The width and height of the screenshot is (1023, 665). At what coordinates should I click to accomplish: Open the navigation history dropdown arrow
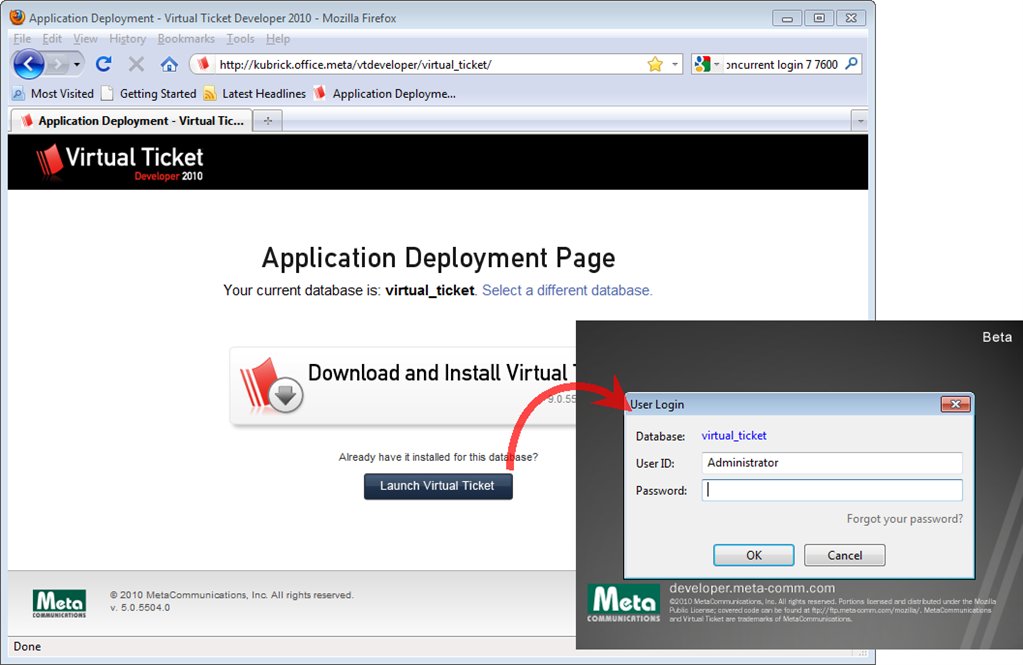point(77,64)
